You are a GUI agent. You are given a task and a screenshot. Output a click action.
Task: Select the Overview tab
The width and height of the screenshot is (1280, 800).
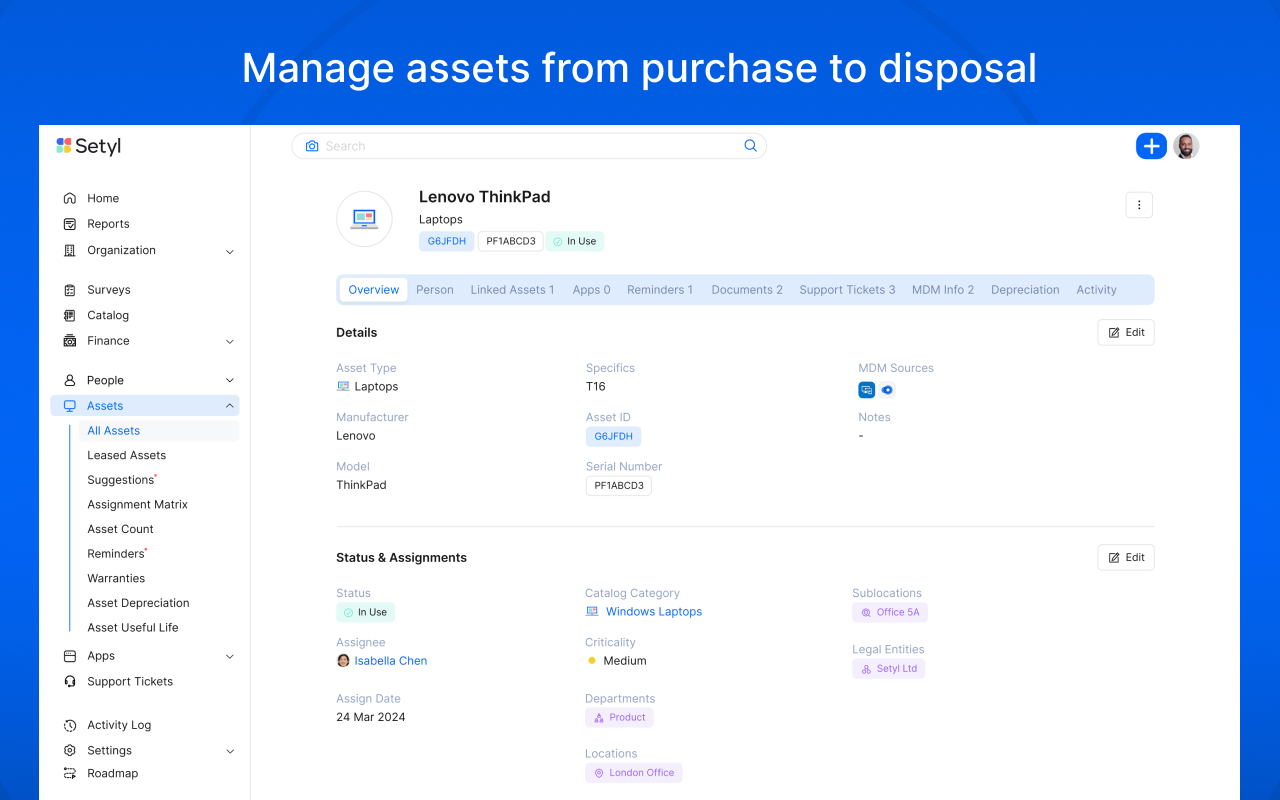(x=374, y=290)
